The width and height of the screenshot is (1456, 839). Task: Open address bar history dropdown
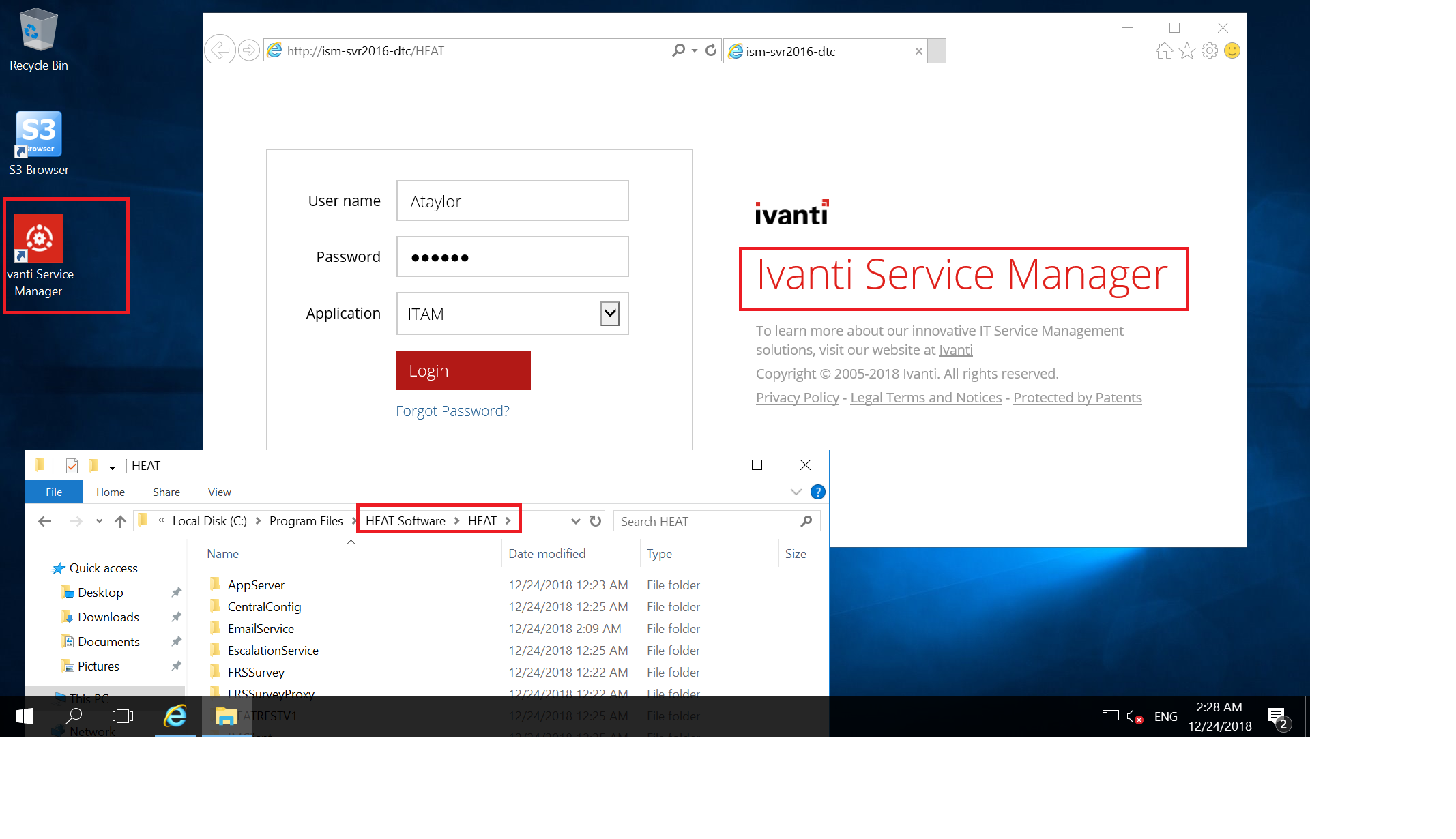tap(575, 521)
